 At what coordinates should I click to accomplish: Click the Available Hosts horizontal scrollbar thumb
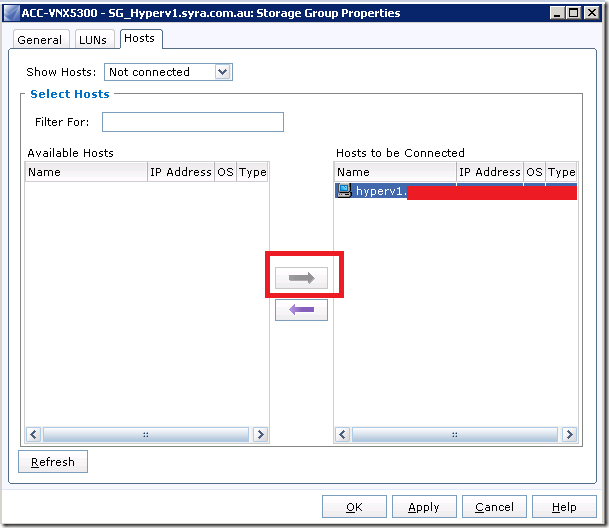(x=146, y=434)
